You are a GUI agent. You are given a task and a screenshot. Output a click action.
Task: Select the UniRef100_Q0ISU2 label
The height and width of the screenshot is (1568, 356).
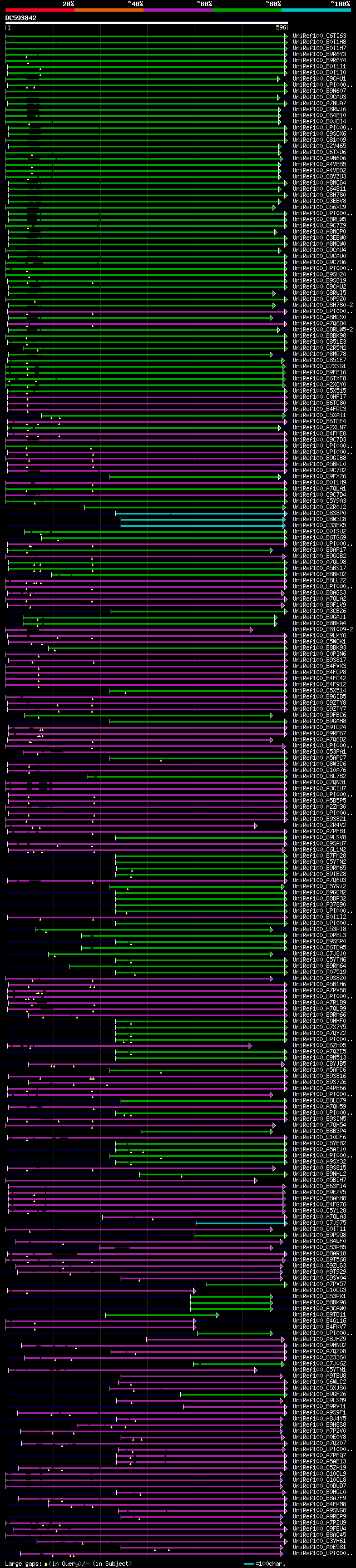319,531
